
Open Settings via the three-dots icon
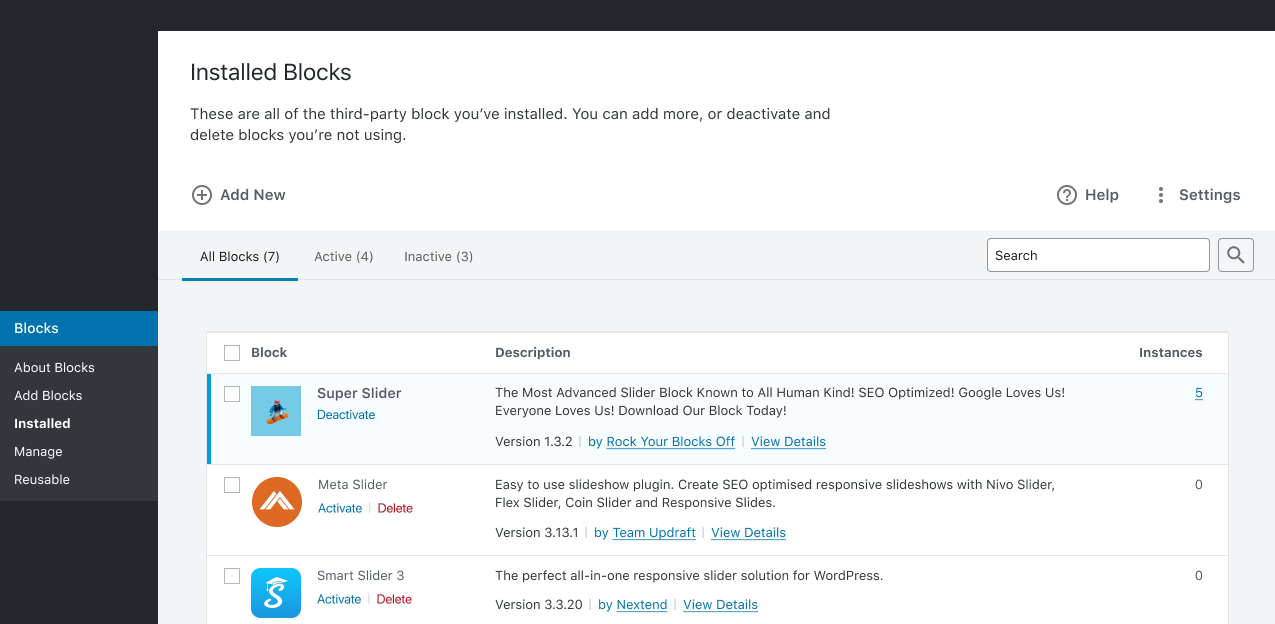pyautogui.click(x=1160, y=195)
